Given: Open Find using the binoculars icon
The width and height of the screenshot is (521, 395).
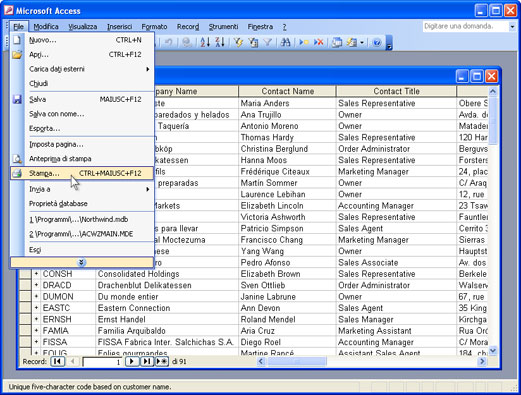Looking at the screenshot, I should (285, 42).
